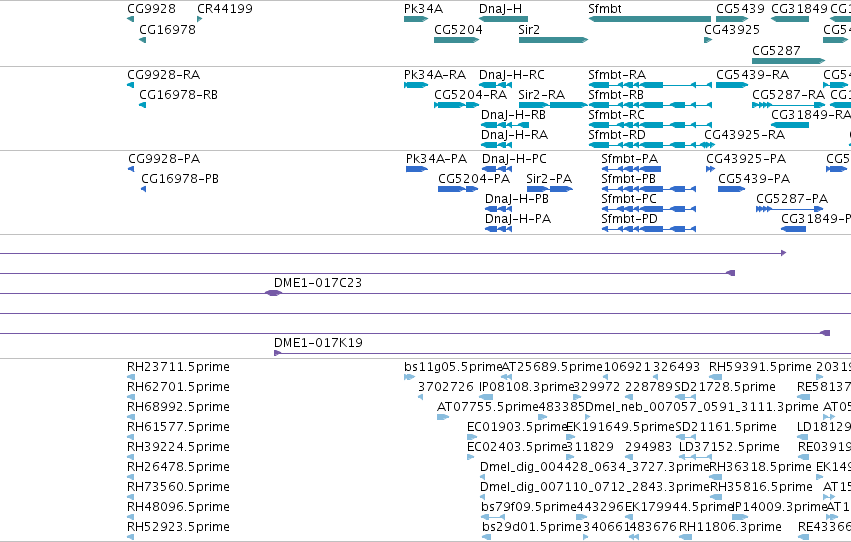
Task: Click the CG9928 gene arrowhead
Action: click(130, 19)
